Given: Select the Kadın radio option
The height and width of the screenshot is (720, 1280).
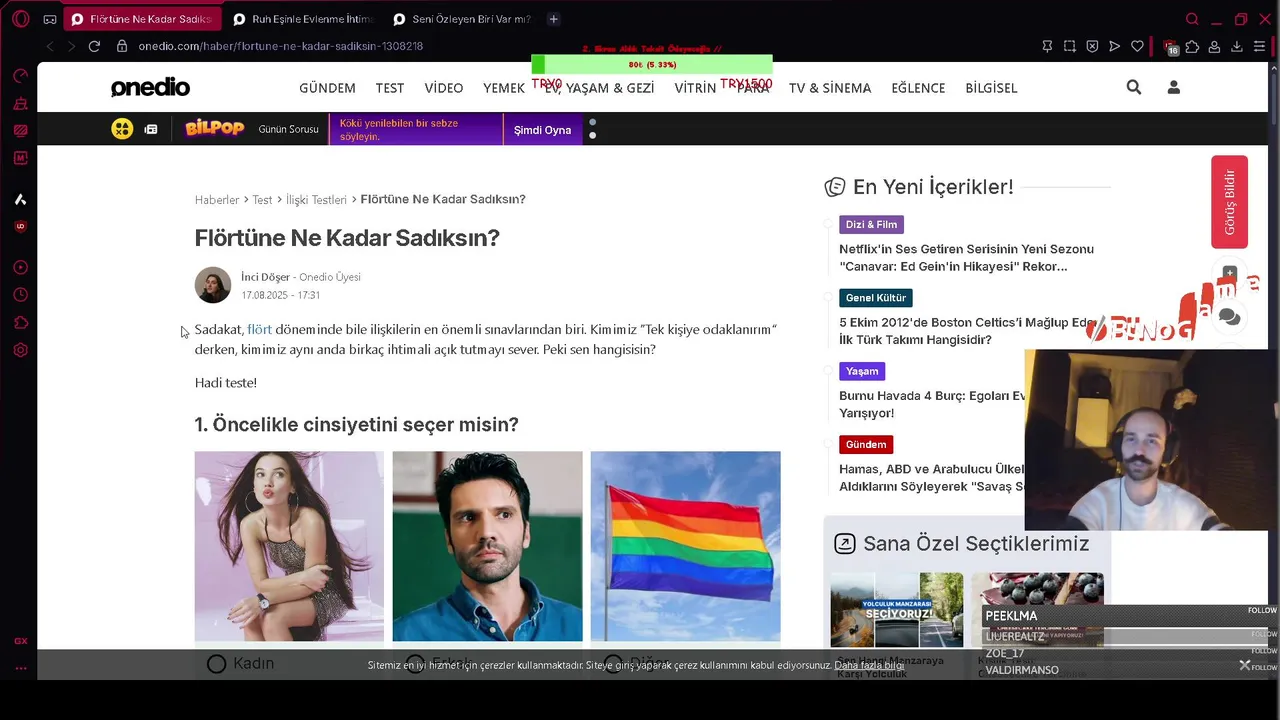Looking at the screenshot, I should tap(216, 663).
